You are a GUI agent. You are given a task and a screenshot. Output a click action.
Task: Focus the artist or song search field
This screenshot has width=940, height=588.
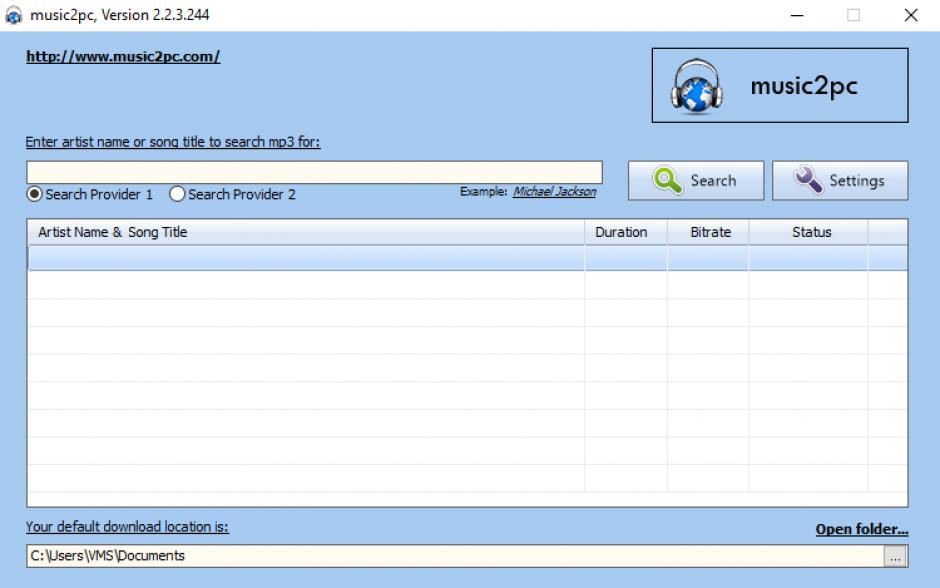point(314,172)
